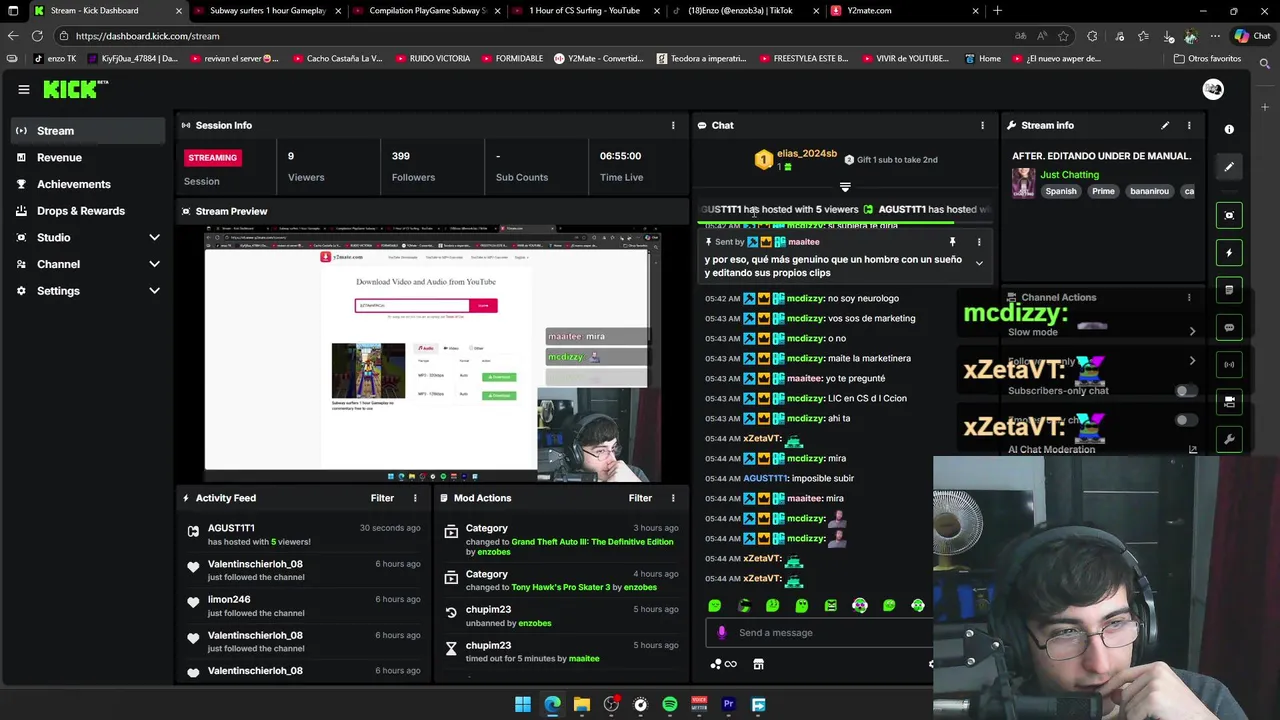The width and height of the screenshot is (1280, 720).
Task: Open the AI Chat Moderation external link icon
Action: [x=1192, y=449]
